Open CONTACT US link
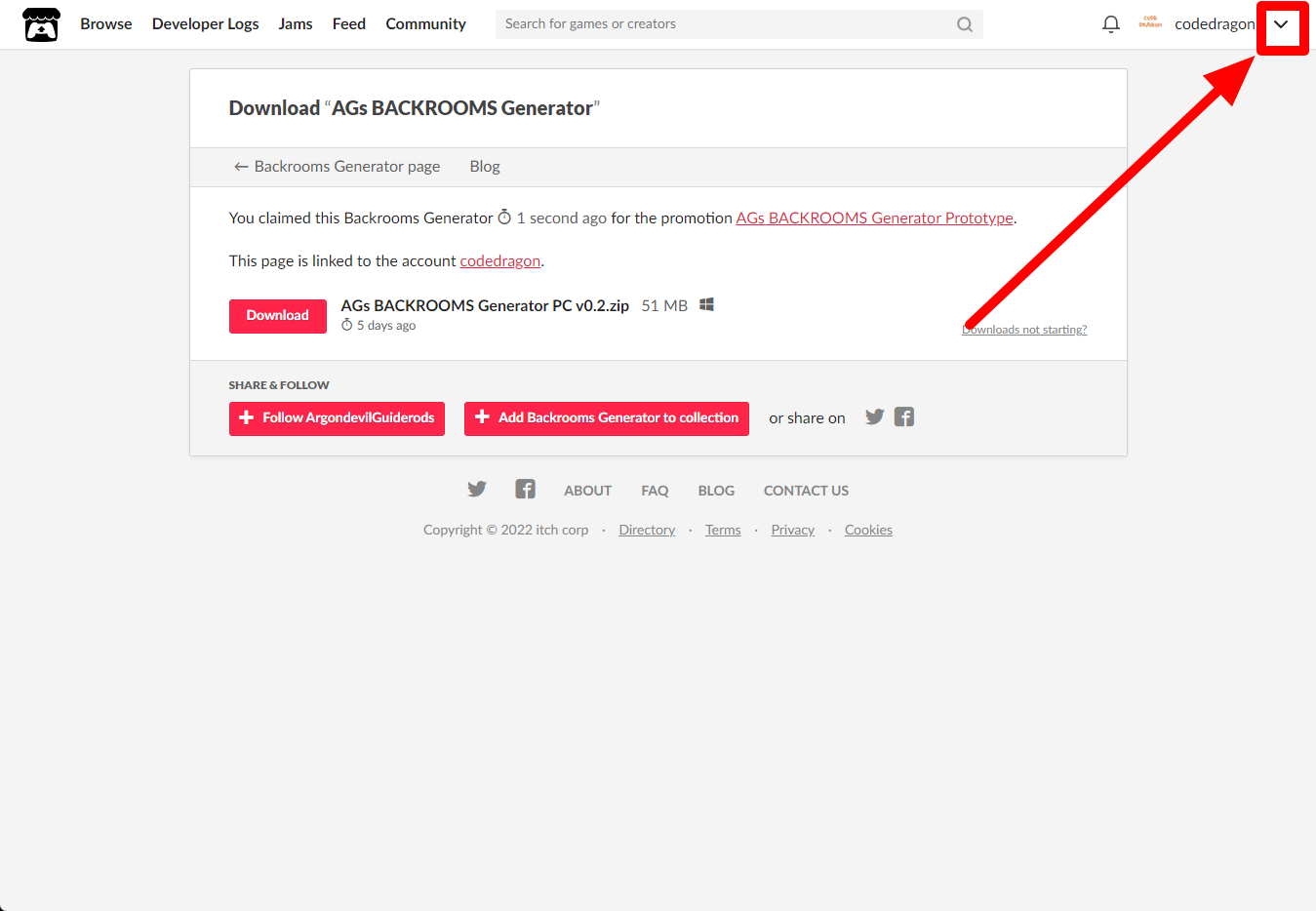 [806, 491]
